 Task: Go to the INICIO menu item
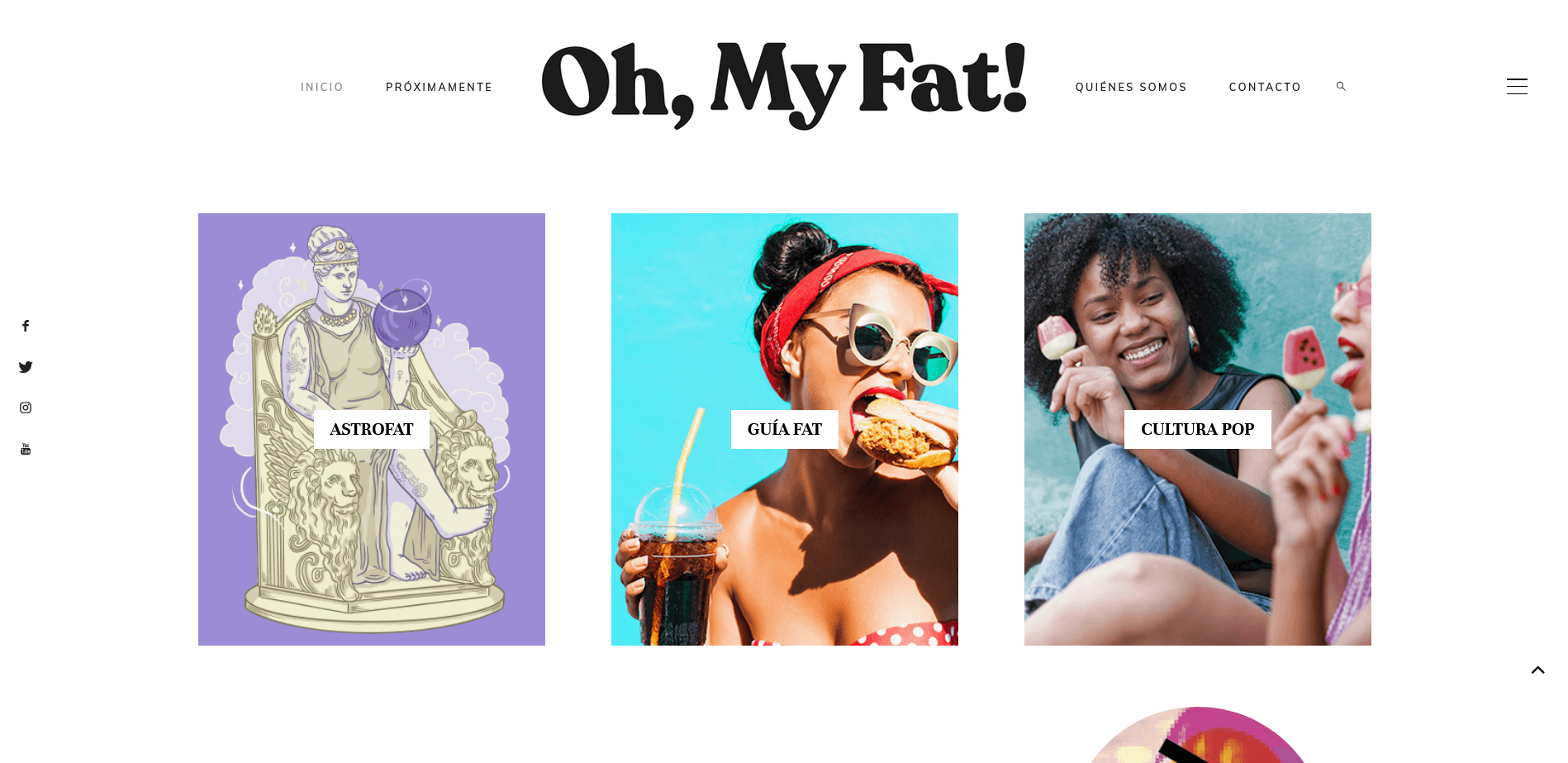[x=322, y=87]
